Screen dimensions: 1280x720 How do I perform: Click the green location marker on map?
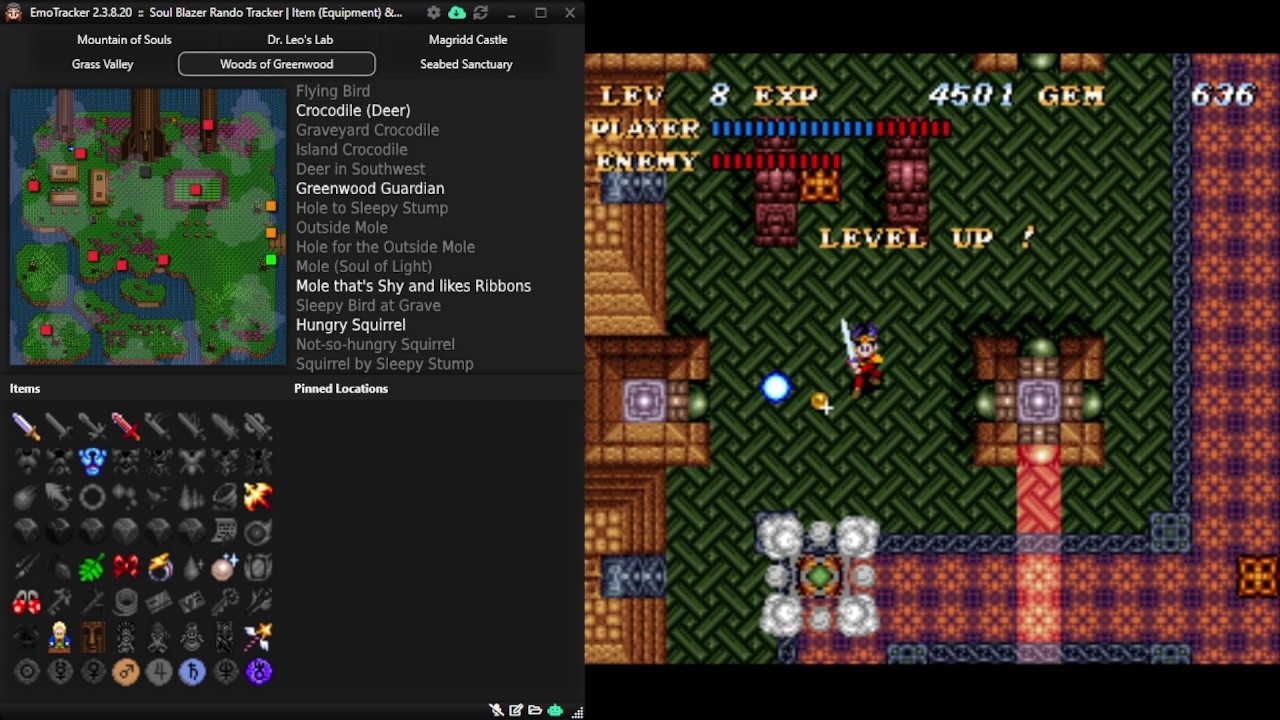(x=271, y=261)
